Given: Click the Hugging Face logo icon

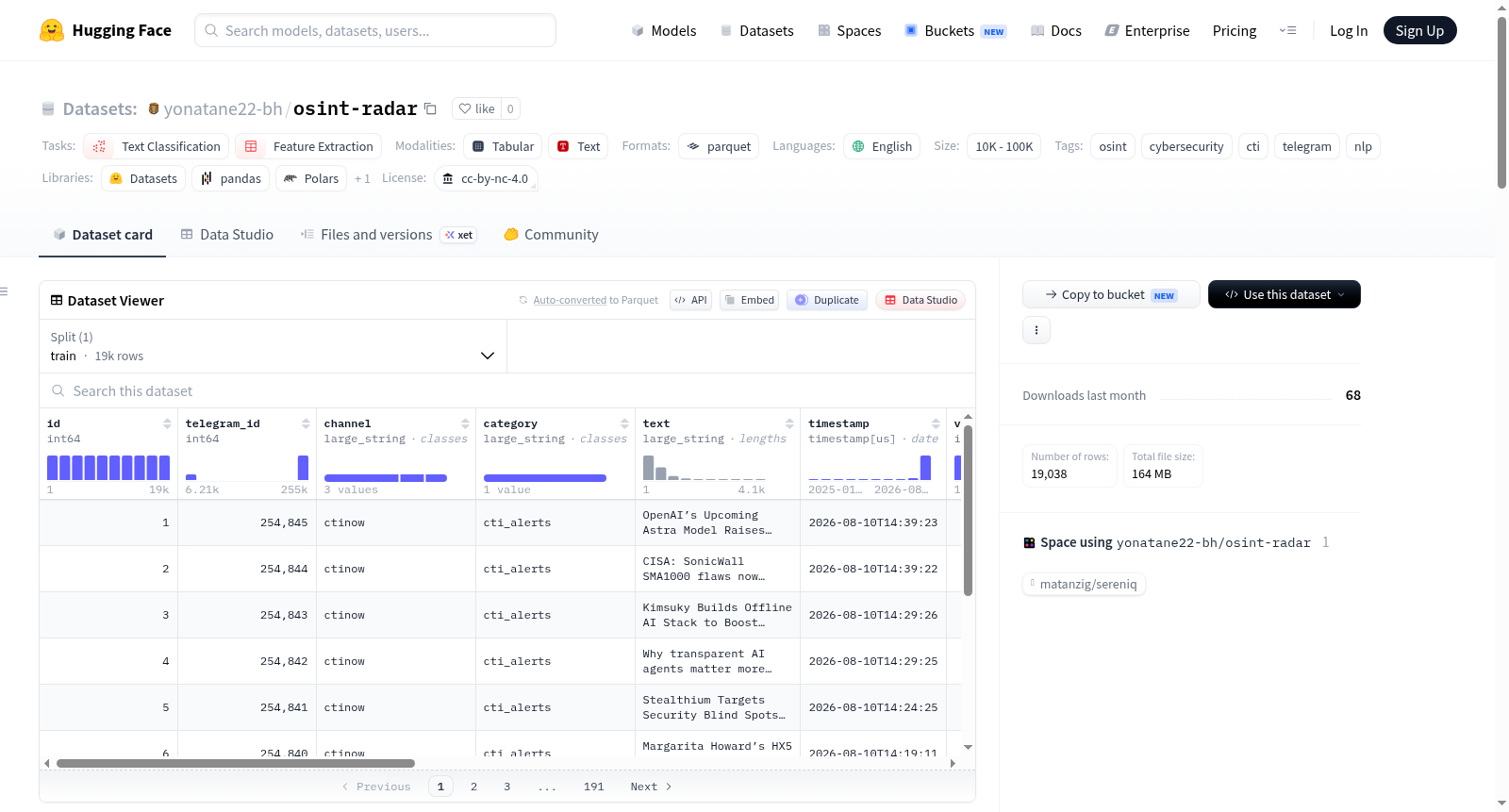Looking at the screenshot, I should coord(52,30).
